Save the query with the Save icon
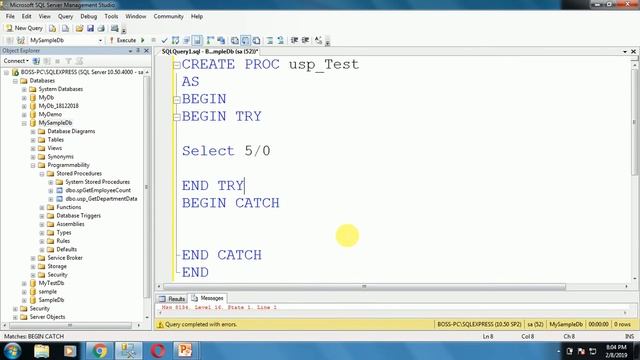The image size is (640, 360). click(x=90, y=28)
